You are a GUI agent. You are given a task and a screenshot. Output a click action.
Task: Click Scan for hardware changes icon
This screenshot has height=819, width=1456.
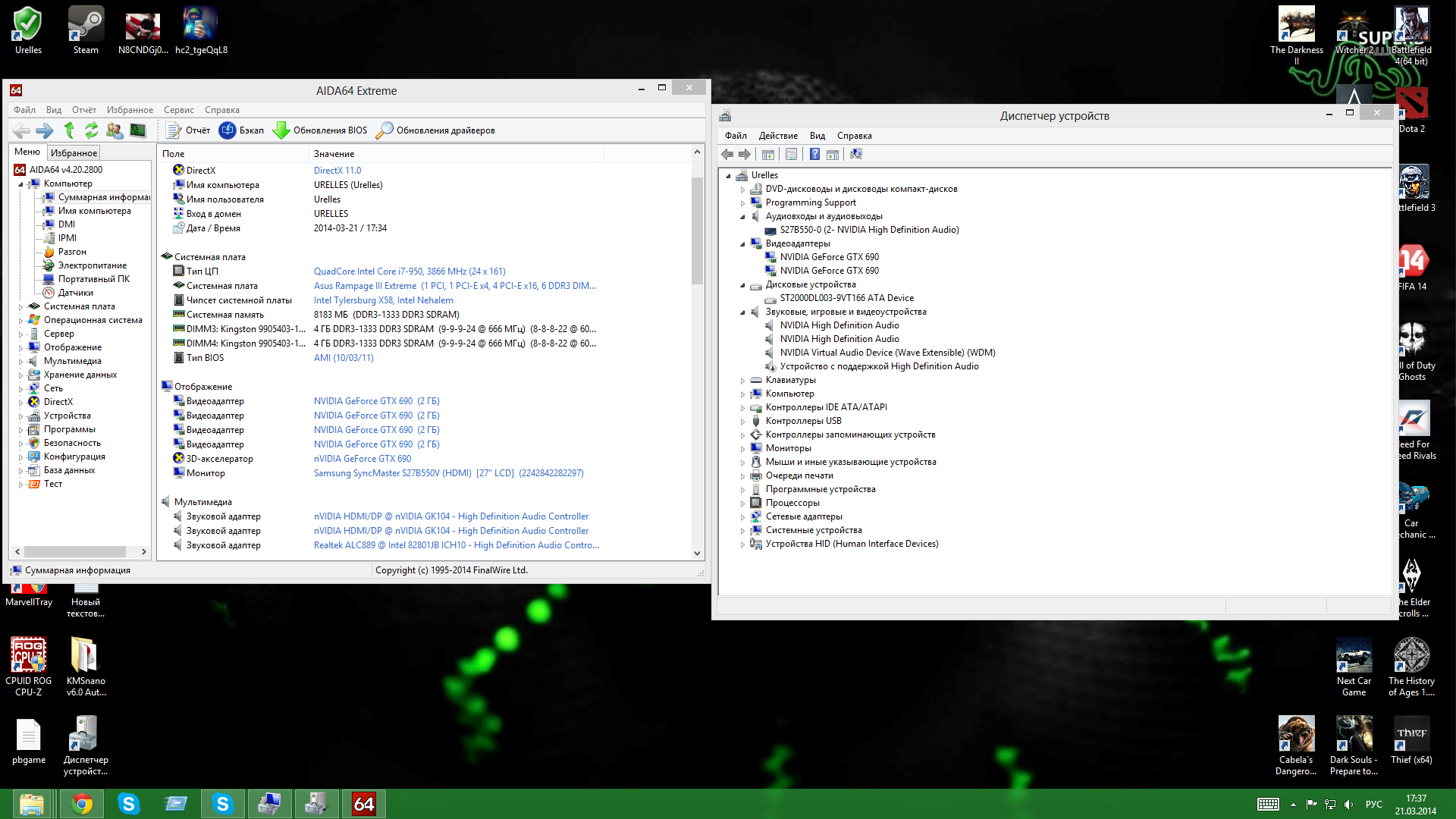click(x=856, y=155)
